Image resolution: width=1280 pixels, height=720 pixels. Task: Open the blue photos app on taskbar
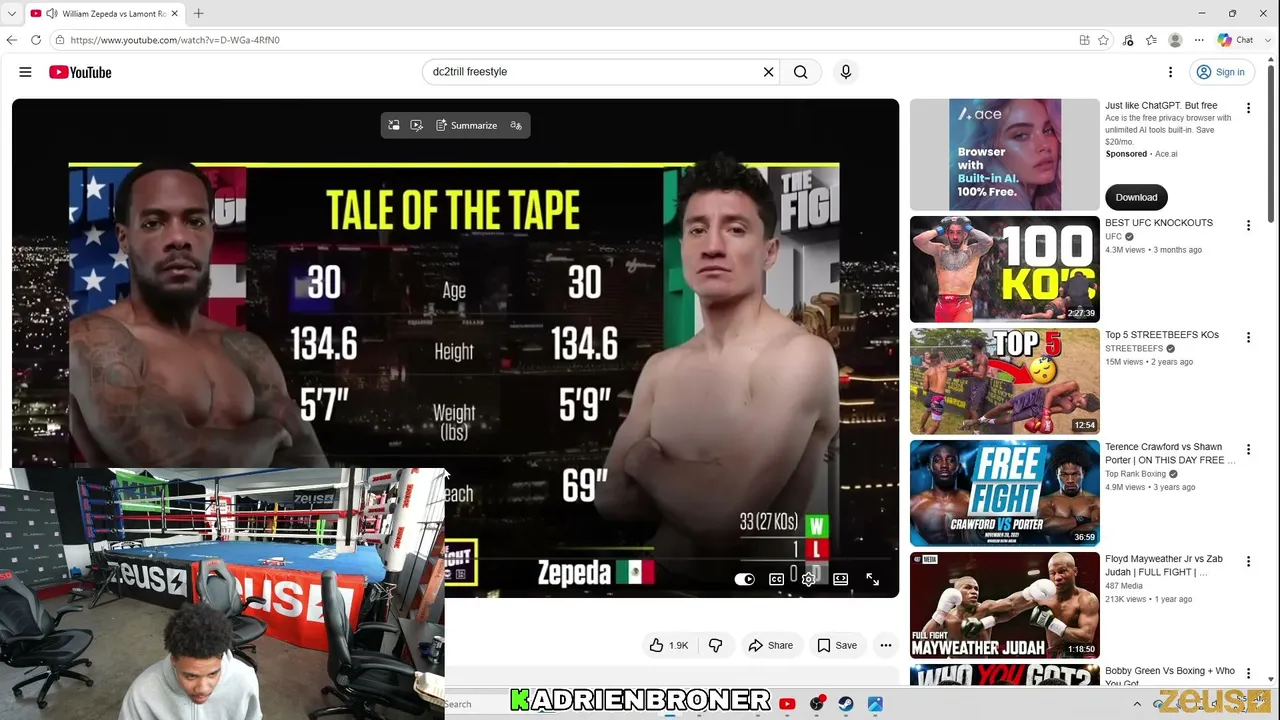tap(875, 704)
